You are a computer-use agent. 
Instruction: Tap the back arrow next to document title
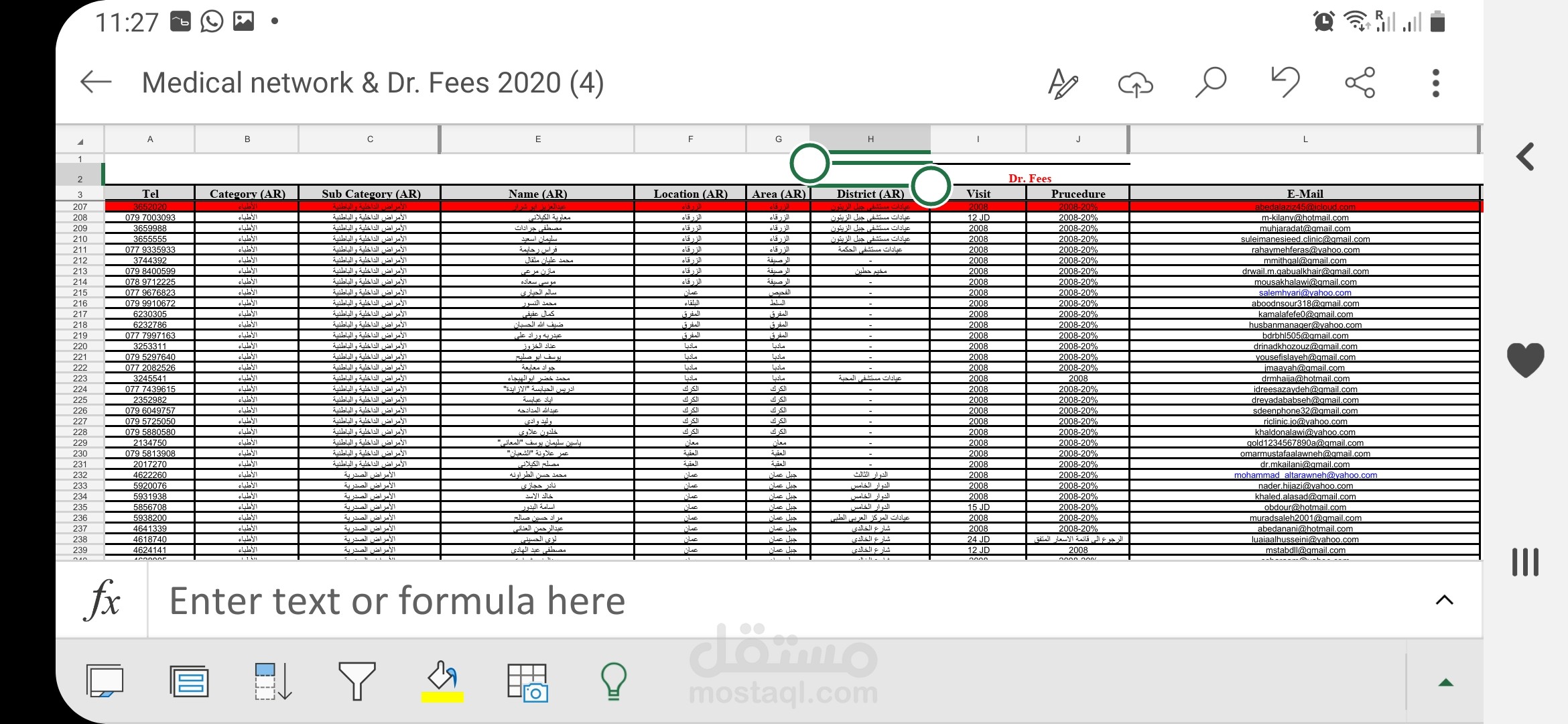pos(96,82)
